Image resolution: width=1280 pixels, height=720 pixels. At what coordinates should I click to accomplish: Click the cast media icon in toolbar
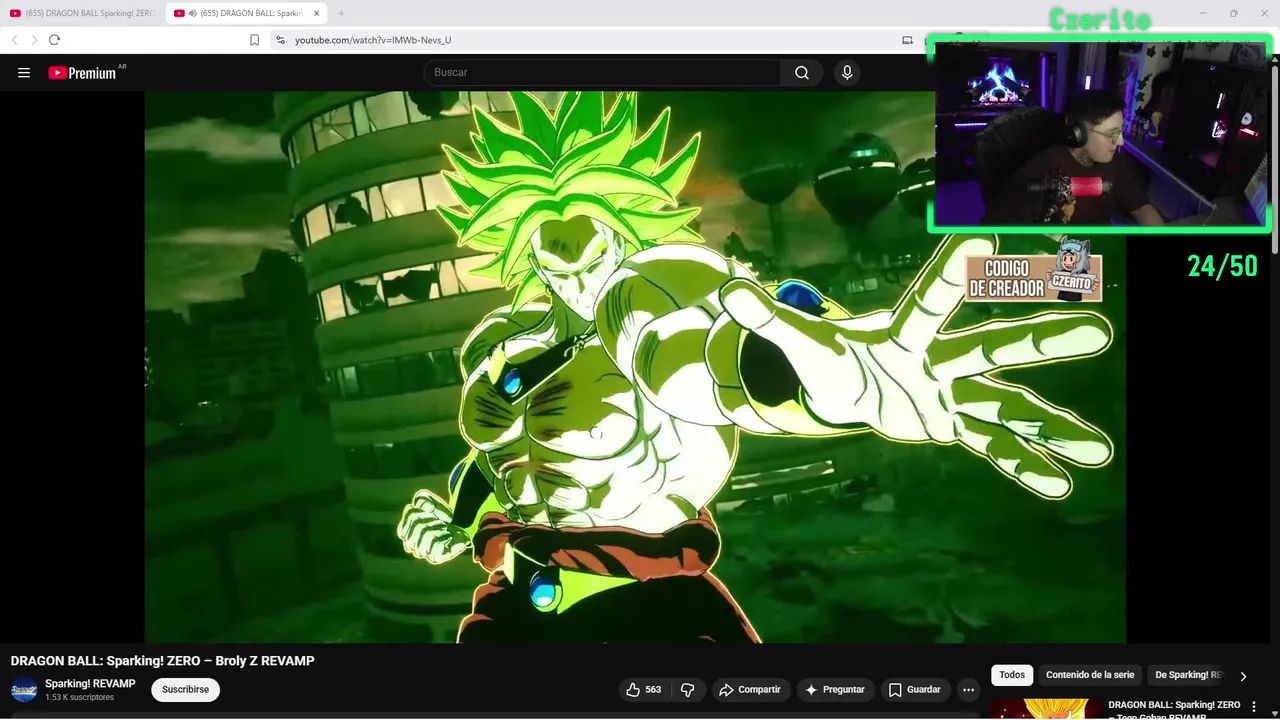click(x=907, y=40)
